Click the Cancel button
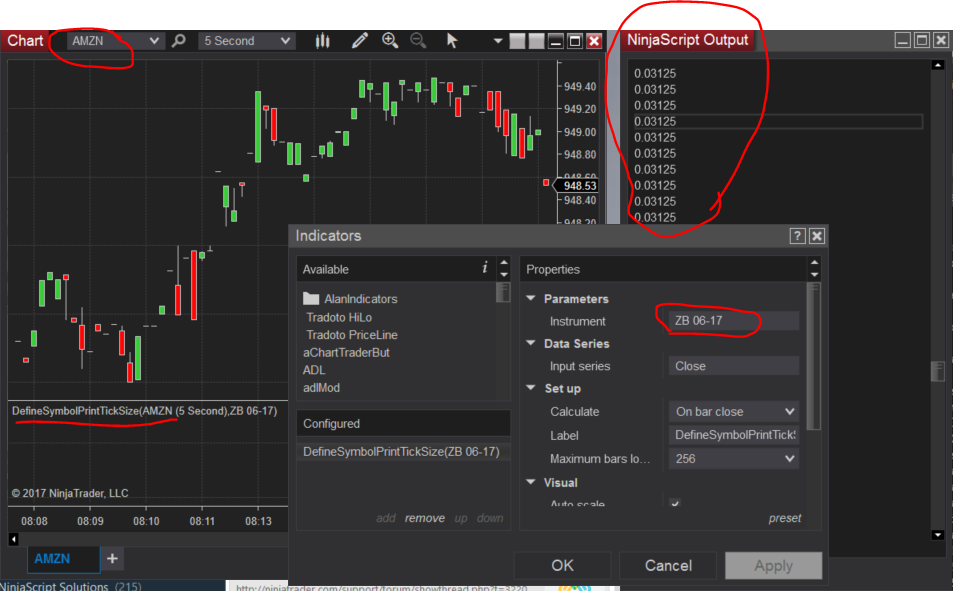The image size is (953, 591). 668,565
